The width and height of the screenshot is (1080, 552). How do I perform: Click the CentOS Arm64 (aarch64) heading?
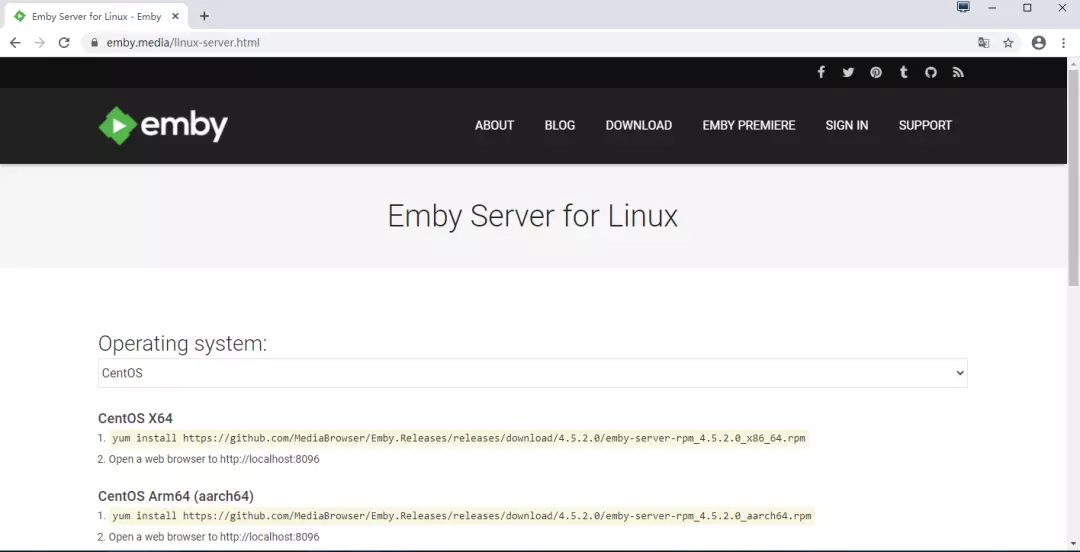pos(176,496)
